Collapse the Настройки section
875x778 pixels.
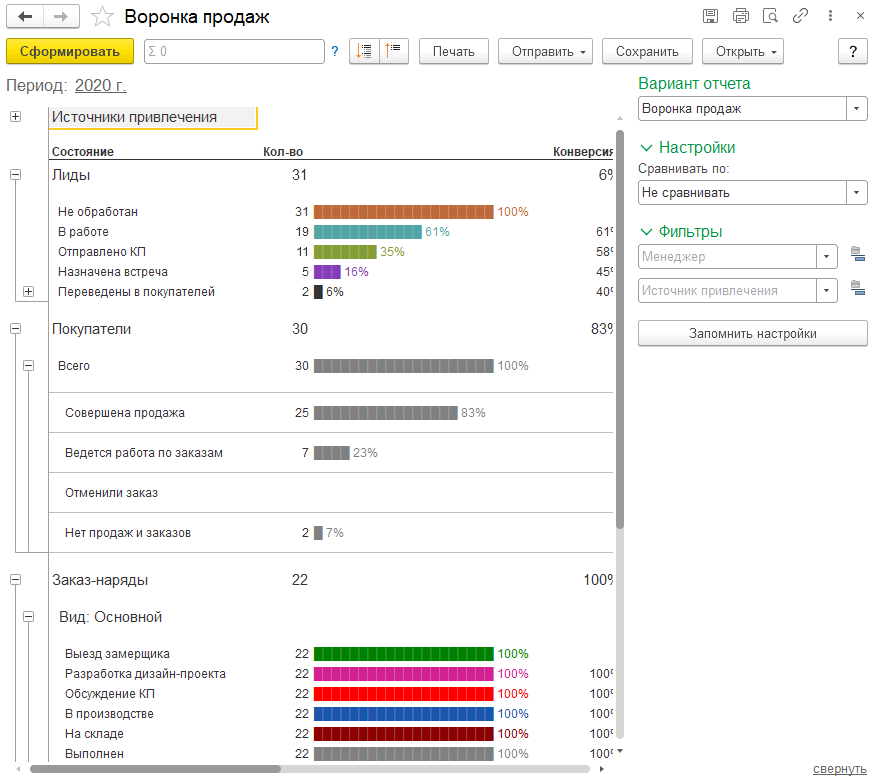click(x=646, y=148)
